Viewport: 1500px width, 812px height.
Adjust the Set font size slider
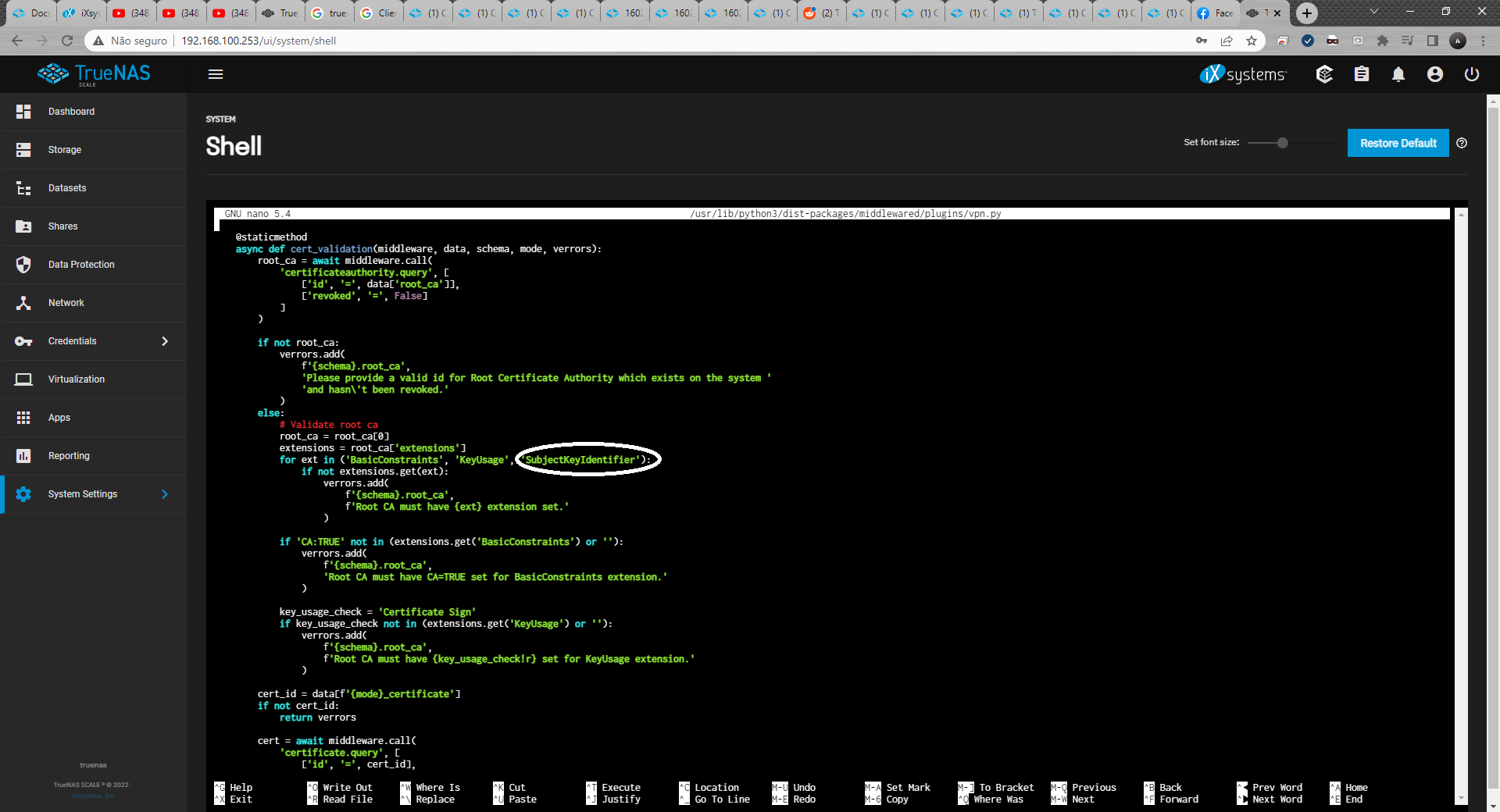[x=1283, y=143]
